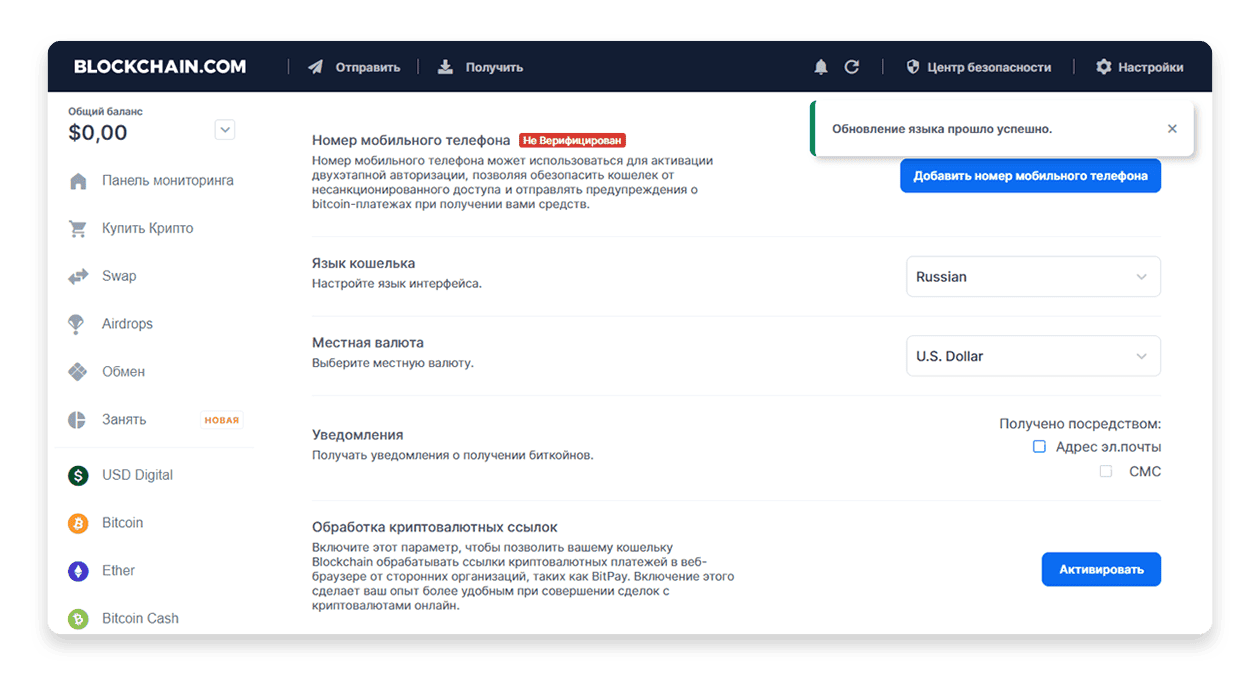Open the U.S. Dollar currency dropdown

(x=1033, y=356)
